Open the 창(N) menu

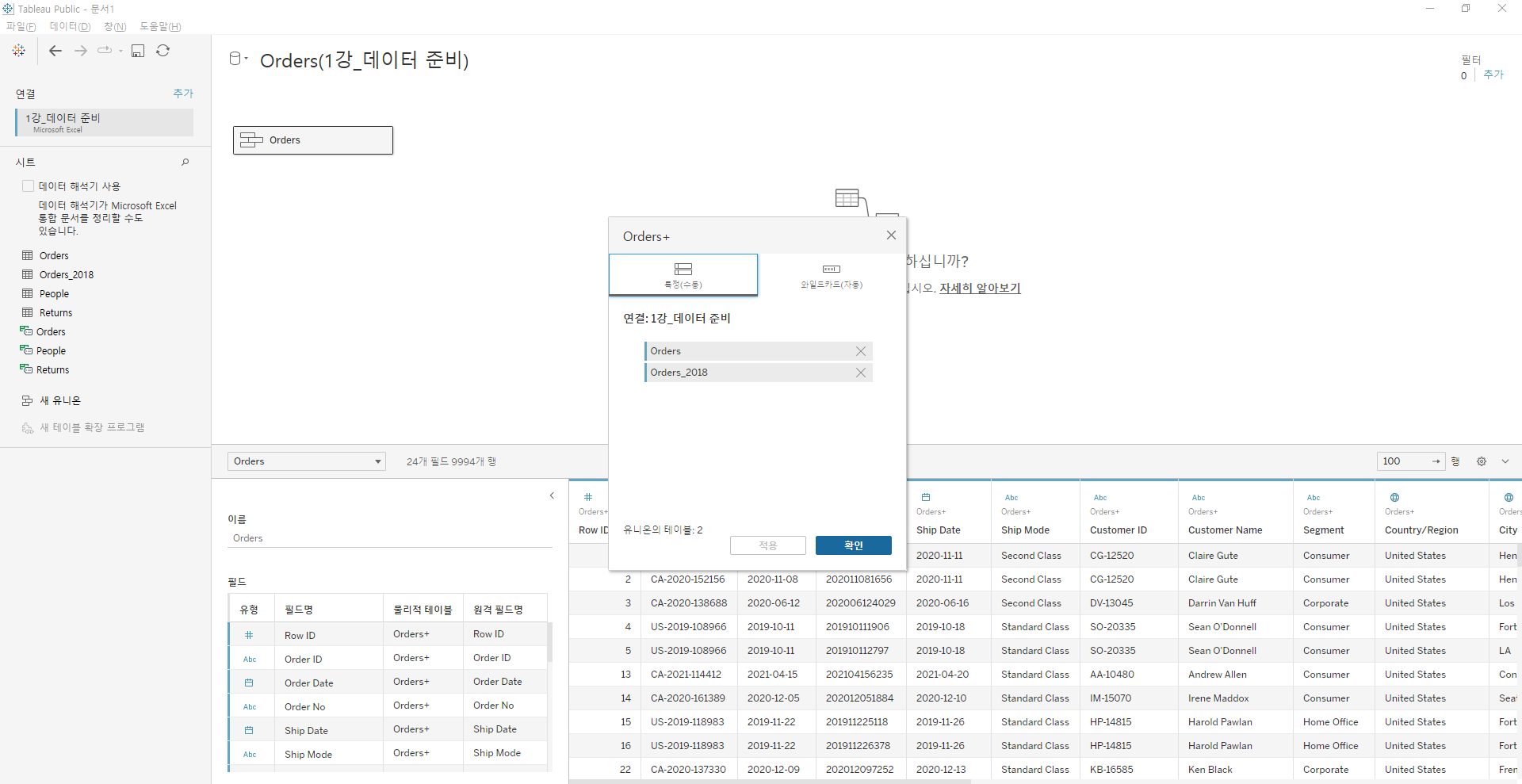(115, 26)
